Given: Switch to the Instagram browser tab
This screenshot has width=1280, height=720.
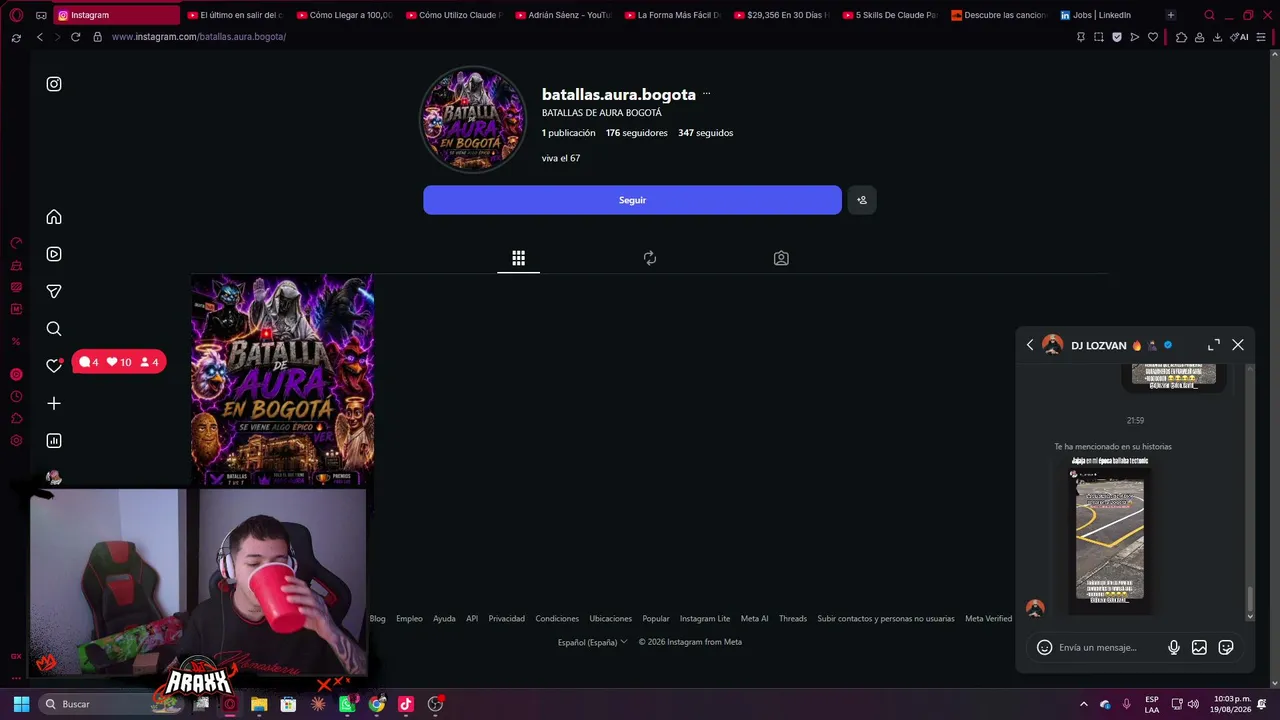Looking at the screenshot, I should [117, 15].
